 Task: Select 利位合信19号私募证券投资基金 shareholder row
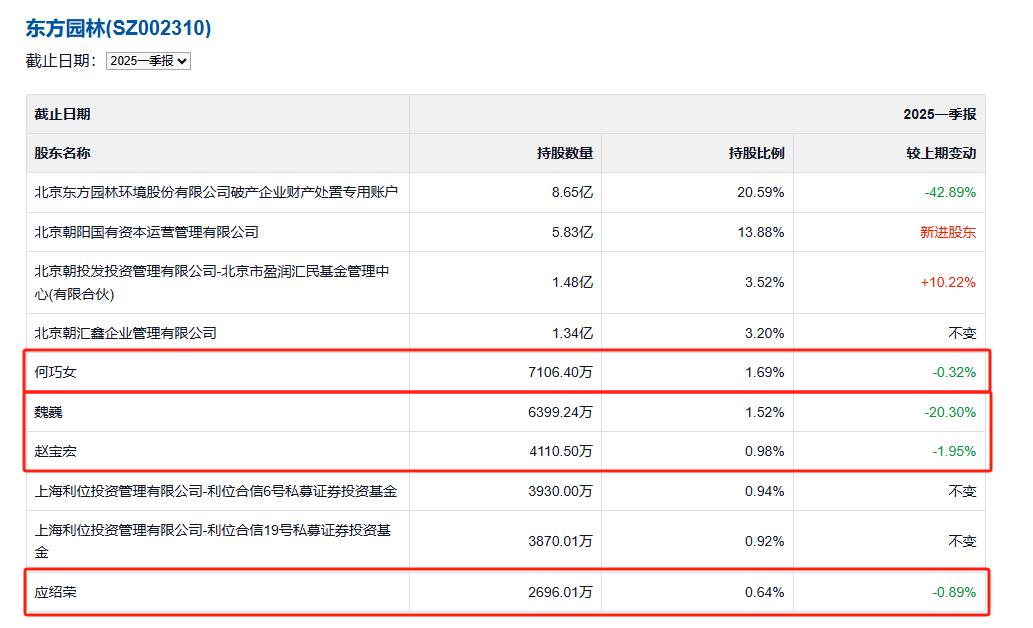(506, 542)
